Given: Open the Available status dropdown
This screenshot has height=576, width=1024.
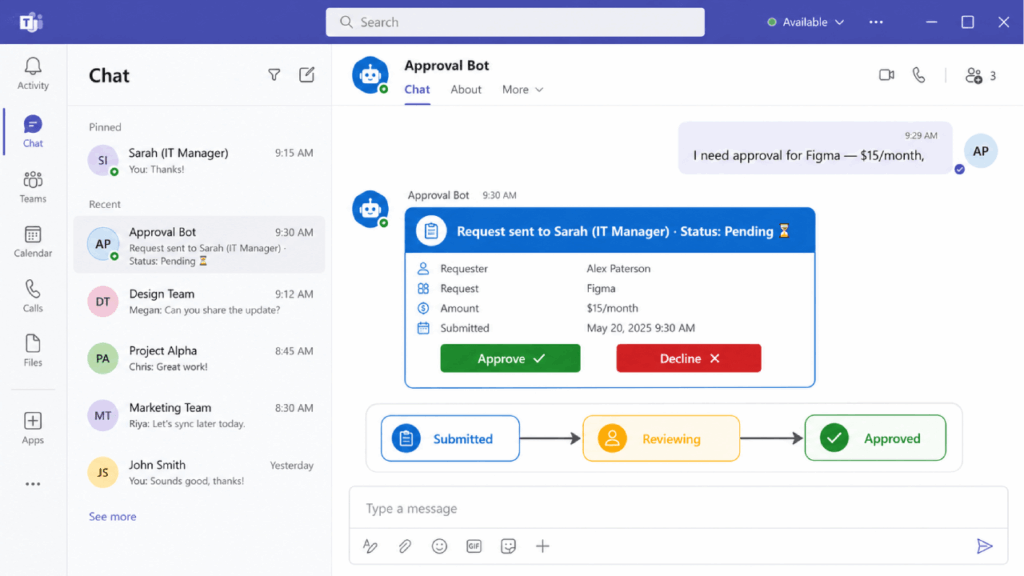Looking at the screenshot, I should click(805, 22).
